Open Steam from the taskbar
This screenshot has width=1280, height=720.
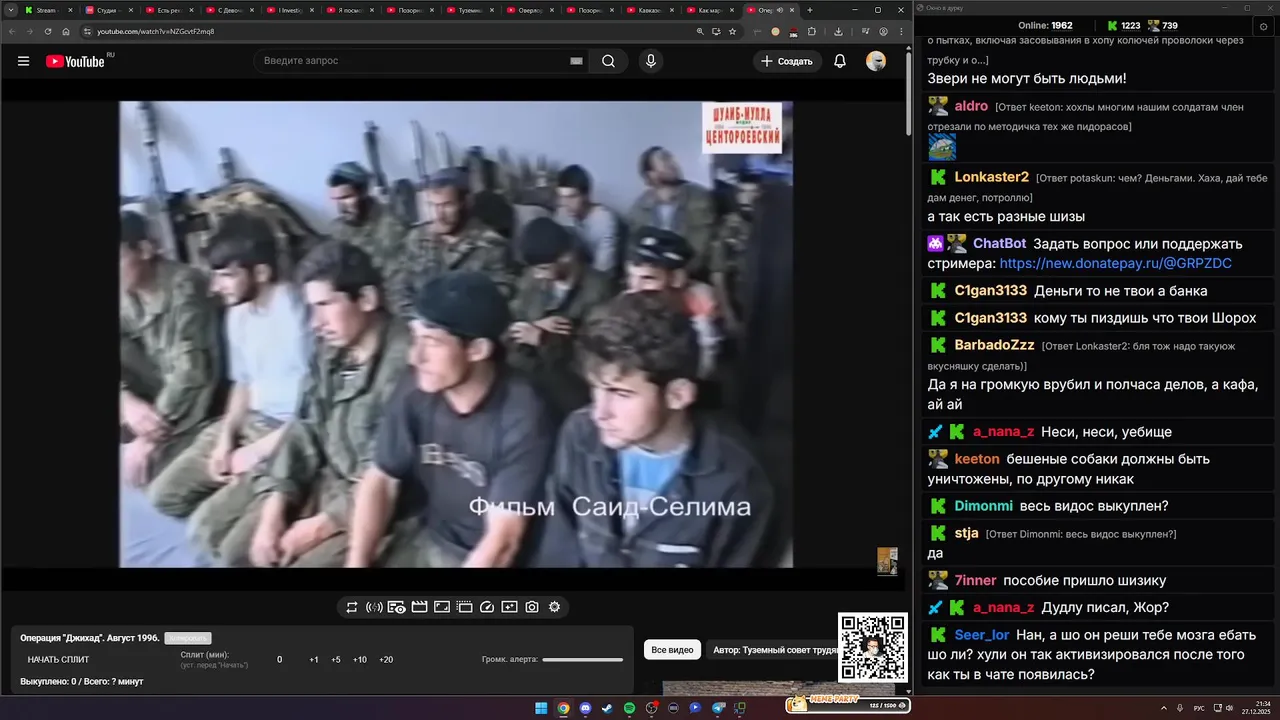[607, 708]
